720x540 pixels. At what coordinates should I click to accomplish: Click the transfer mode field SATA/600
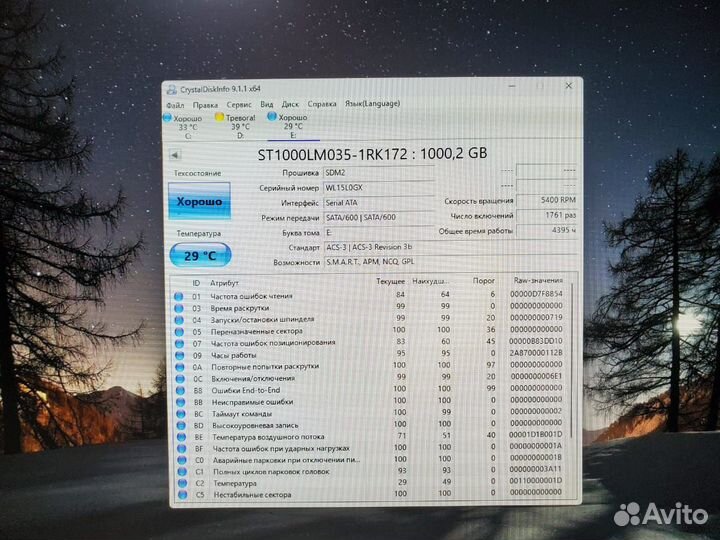tap(378, 217)
